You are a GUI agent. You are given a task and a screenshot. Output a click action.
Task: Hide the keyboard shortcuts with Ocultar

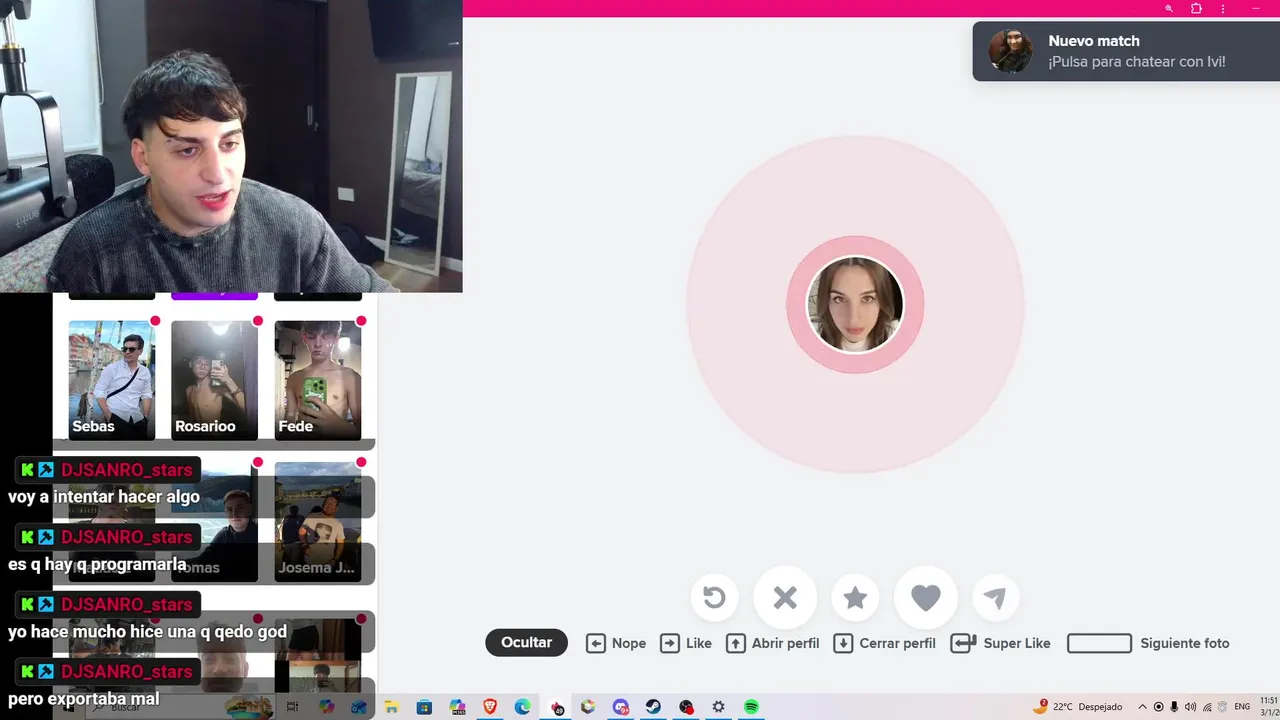tap(526, 643)
